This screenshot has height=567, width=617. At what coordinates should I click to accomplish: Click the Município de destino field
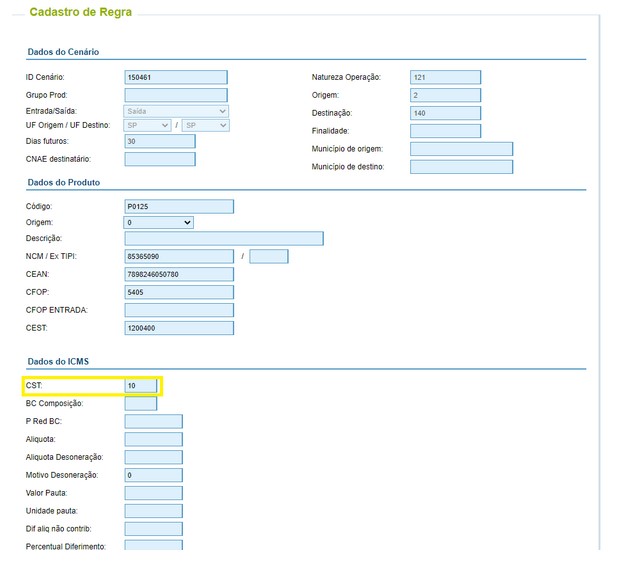click(x=461, y=167)
